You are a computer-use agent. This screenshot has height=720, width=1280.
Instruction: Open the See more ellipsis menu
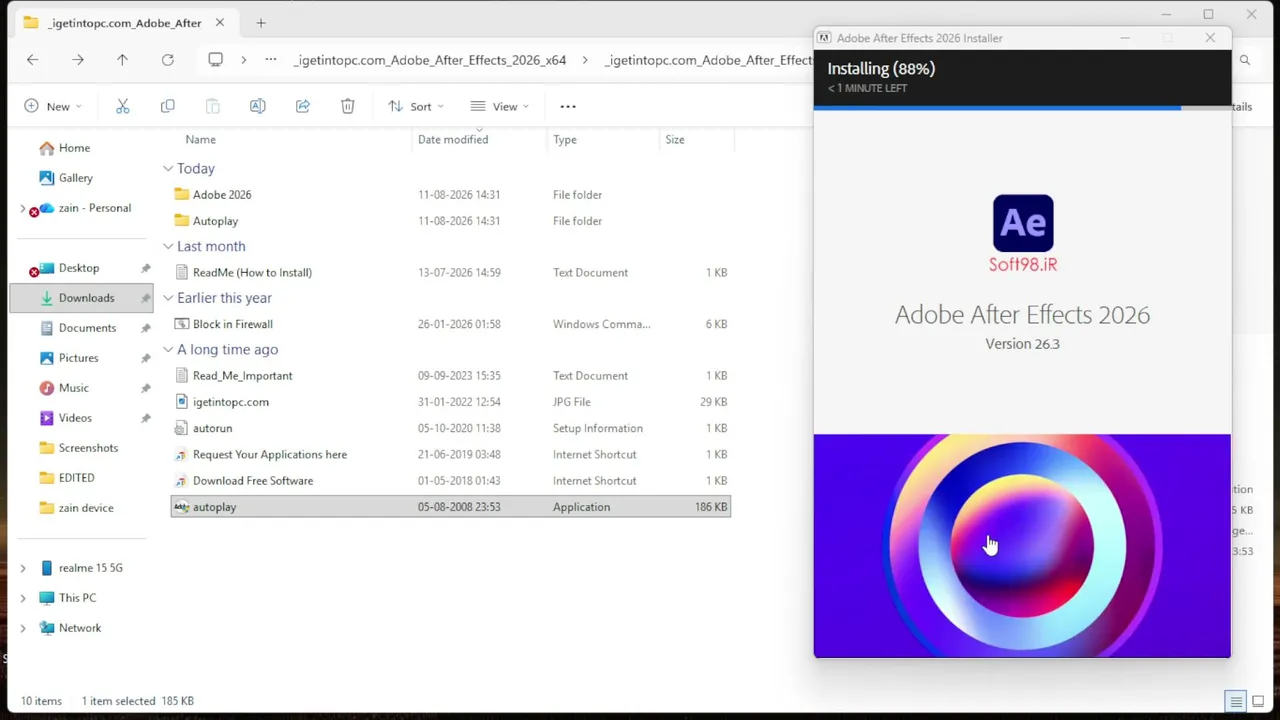pyautogui.click(x=568, y=106)
